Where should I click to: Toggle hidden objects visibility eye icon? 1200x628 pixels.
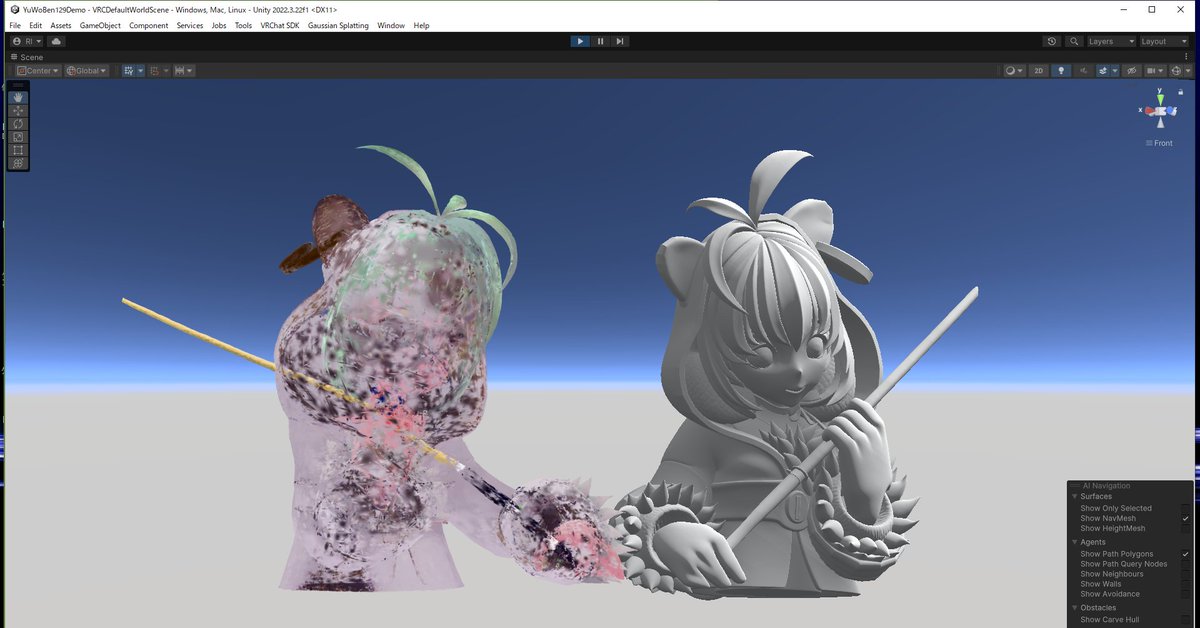tap(1131, 71)
